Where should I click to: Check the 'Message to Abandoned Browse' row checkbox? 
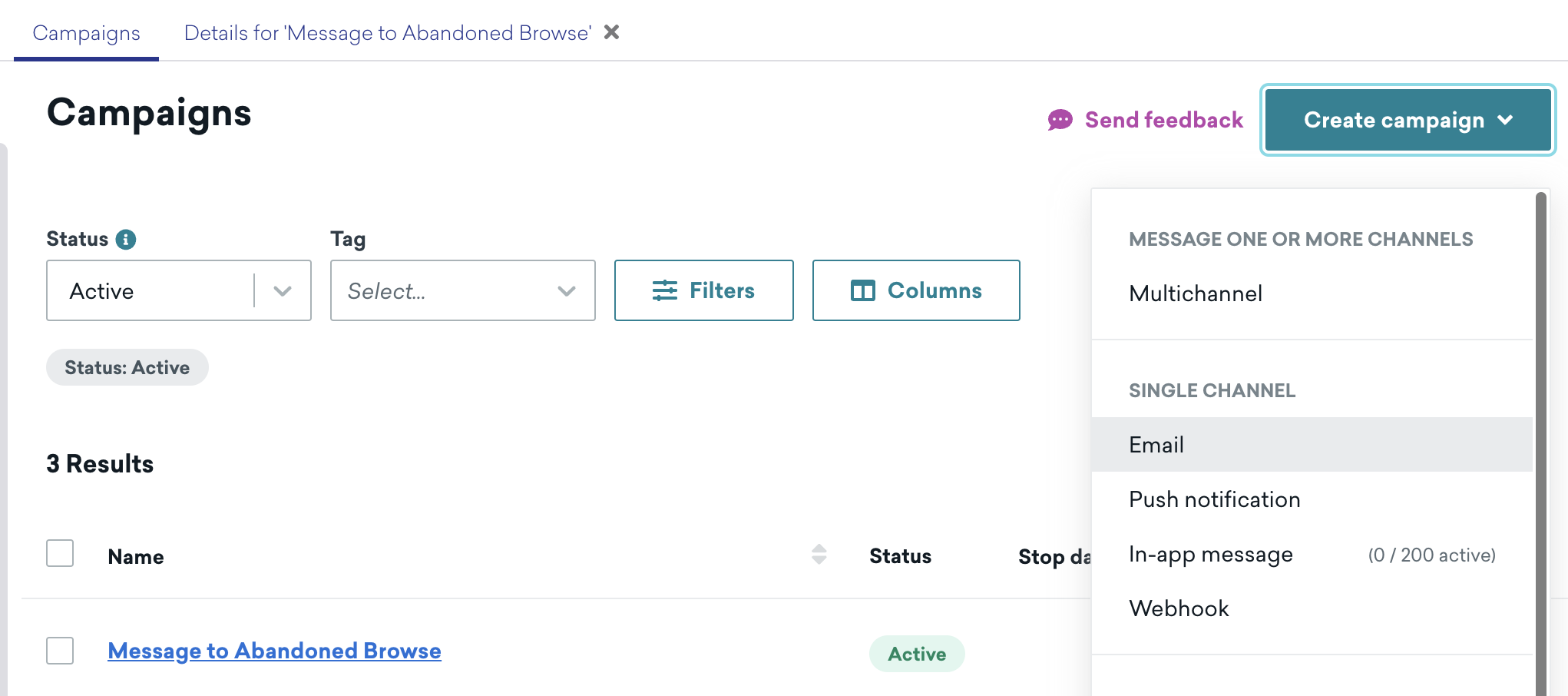pyautogui.click(x=60, y=651)
